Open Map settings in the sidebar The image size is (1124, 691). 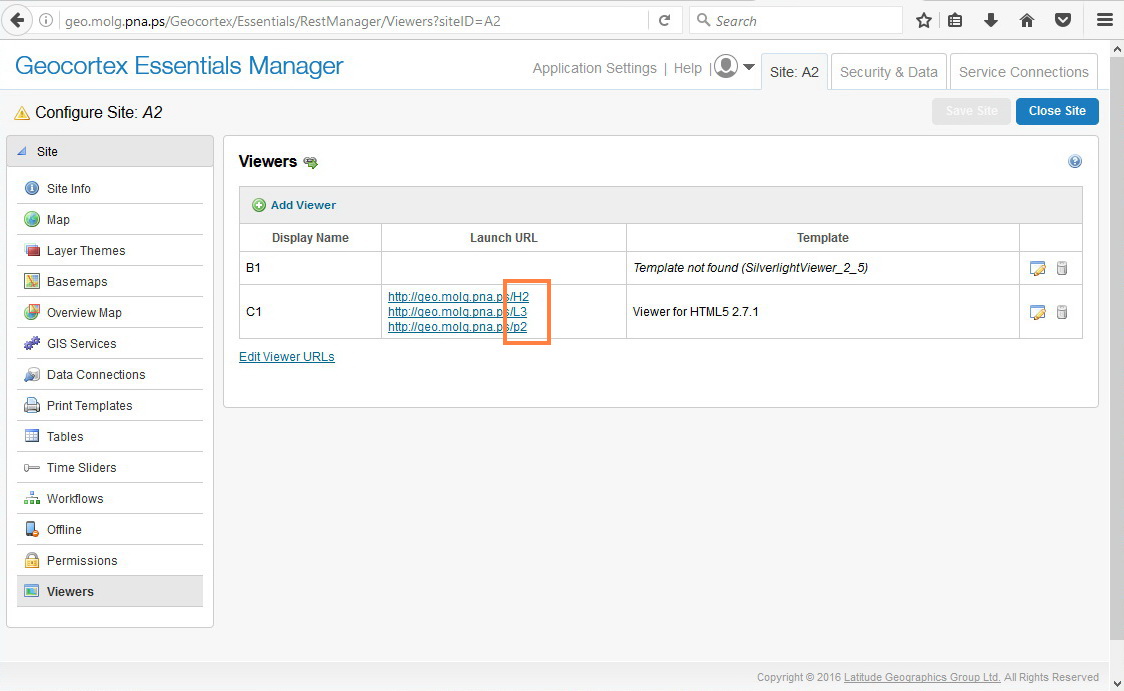tap(110, 219)
